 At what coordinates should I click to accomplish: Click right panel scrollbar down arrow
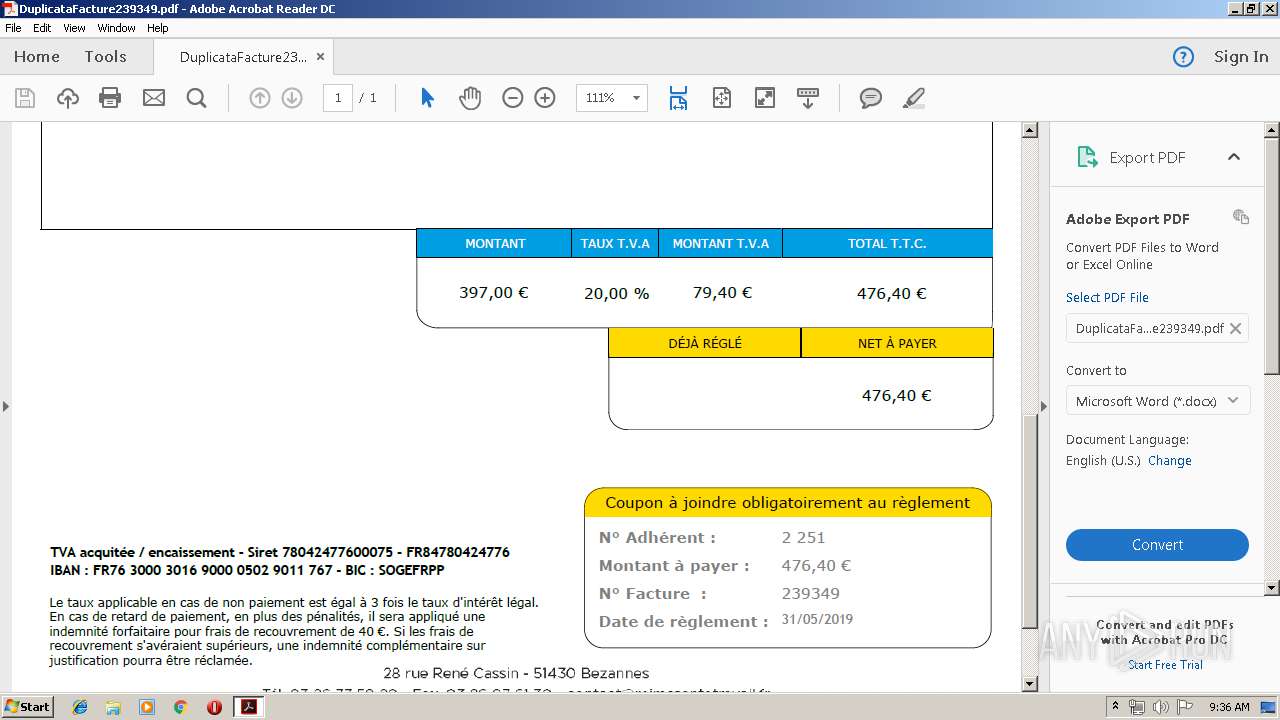point(1272,588)
